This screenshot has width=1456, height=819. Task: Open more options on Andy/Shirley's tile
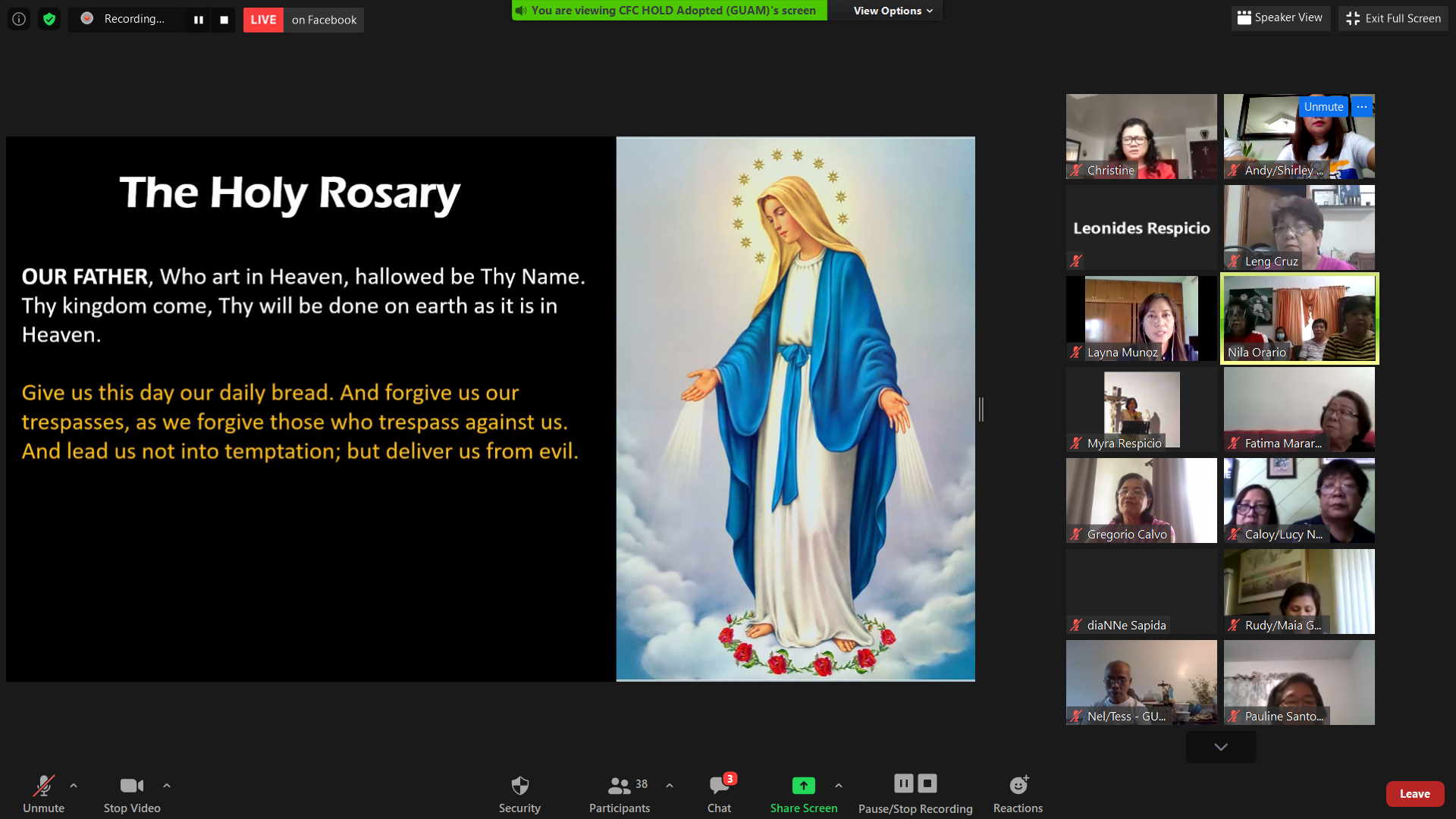[1362, 107]
